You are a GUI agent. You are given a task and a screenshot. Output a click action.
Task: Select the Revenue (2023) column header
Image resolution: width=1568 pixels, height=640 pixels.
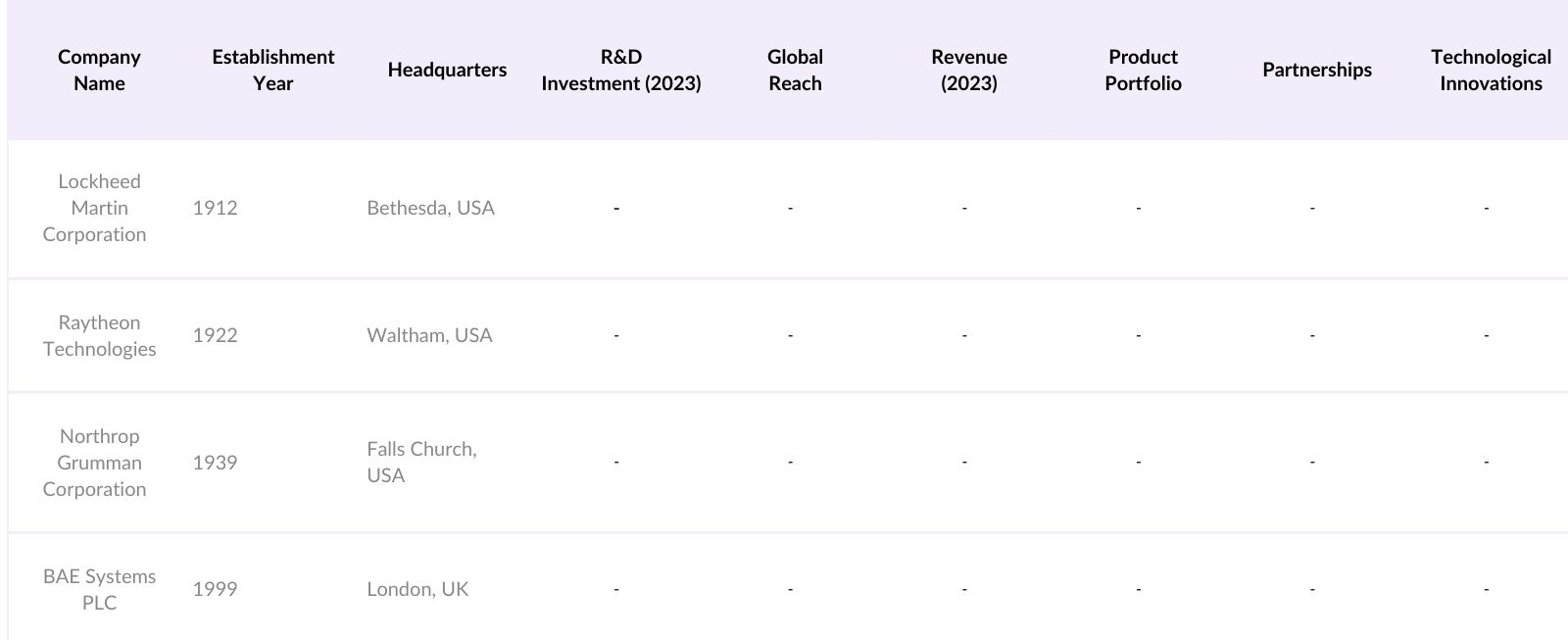968,70
